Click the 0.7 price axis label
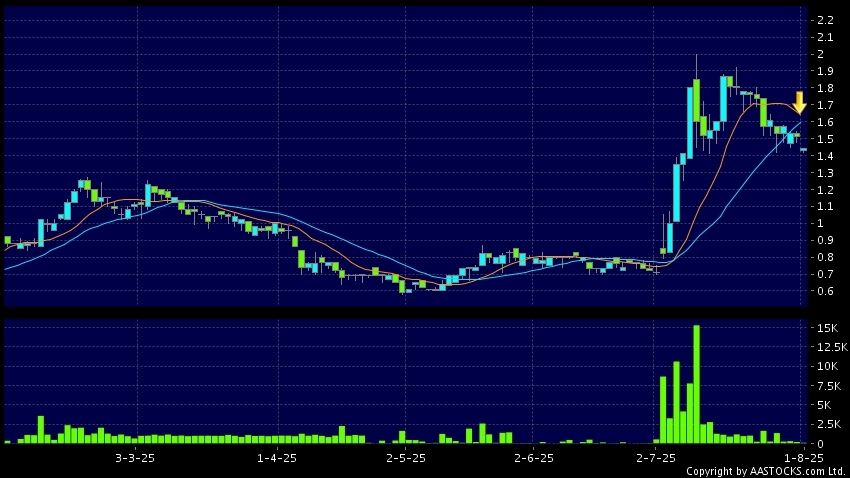This screenshot has width=850, height=478. coord(825,274)
